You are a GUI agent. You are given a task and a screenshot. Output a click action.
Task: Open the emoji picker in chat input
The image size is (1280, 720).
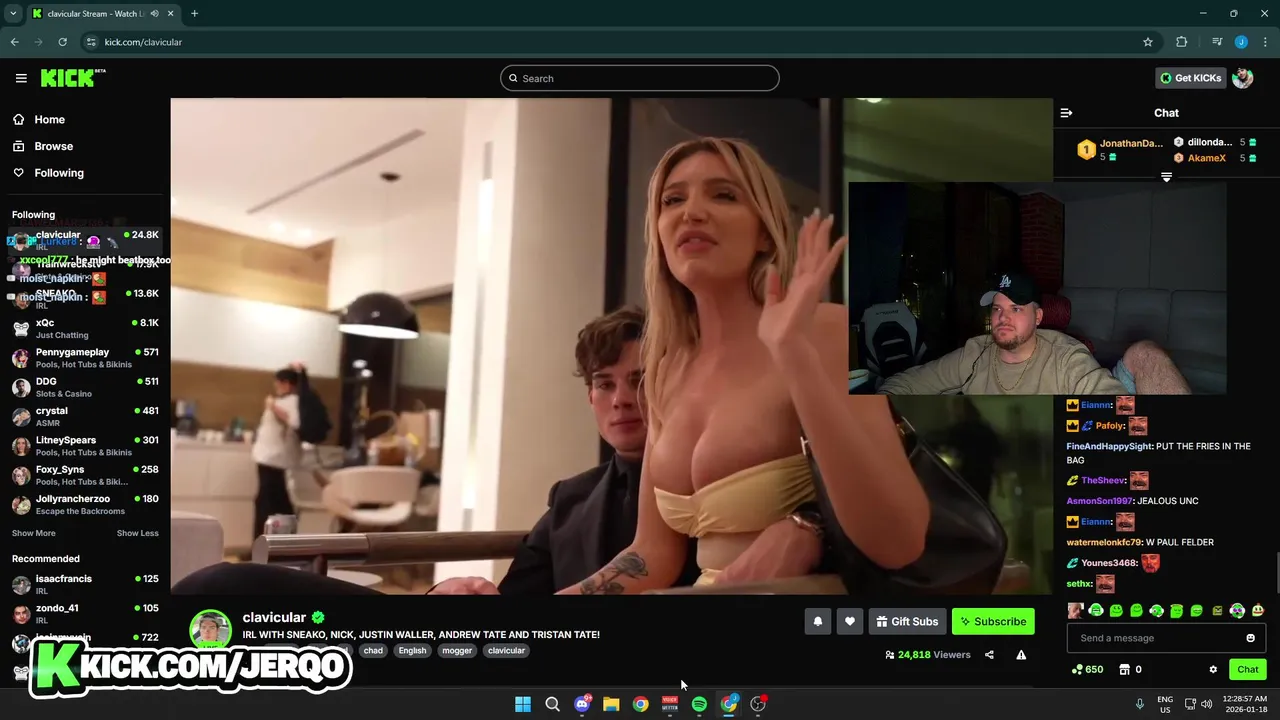pyautogui.click(x=1250, y=638)
